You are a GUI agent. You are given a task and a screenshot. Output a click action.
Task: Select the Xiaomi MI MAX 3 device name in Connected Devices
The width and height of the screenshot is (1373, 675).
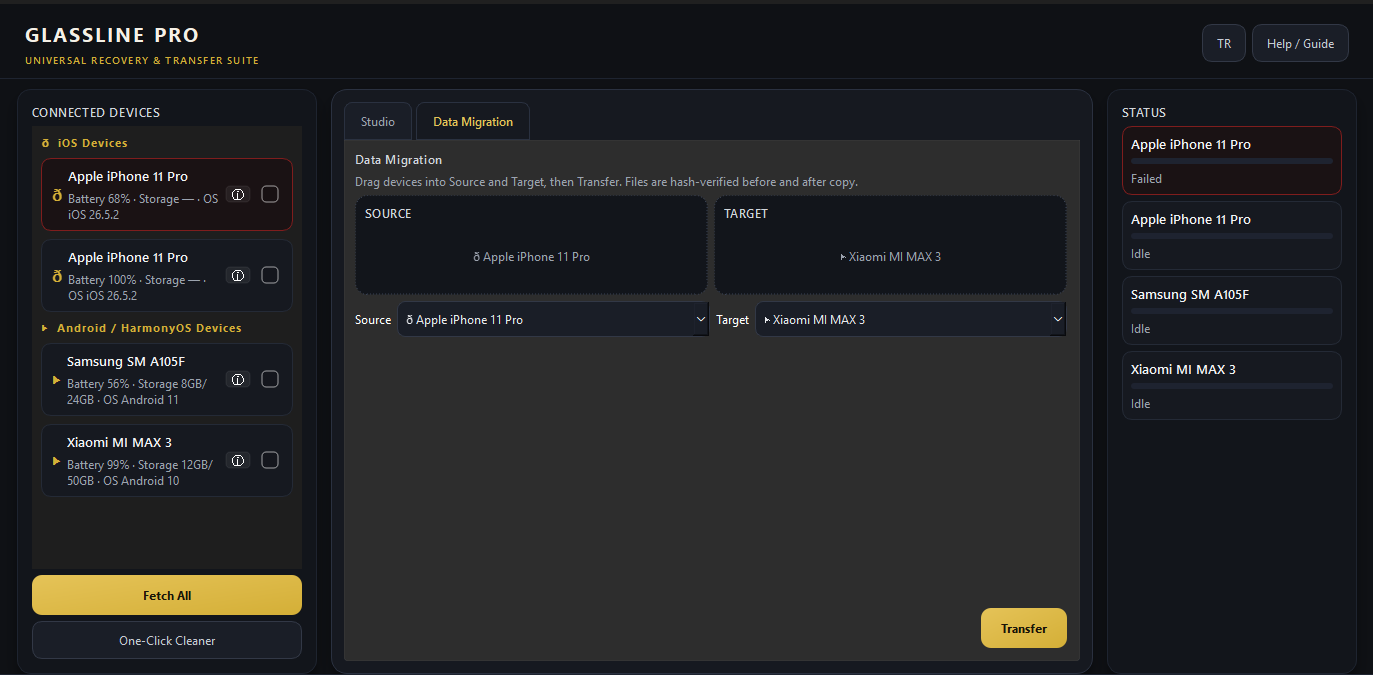[x=120, y=443]
